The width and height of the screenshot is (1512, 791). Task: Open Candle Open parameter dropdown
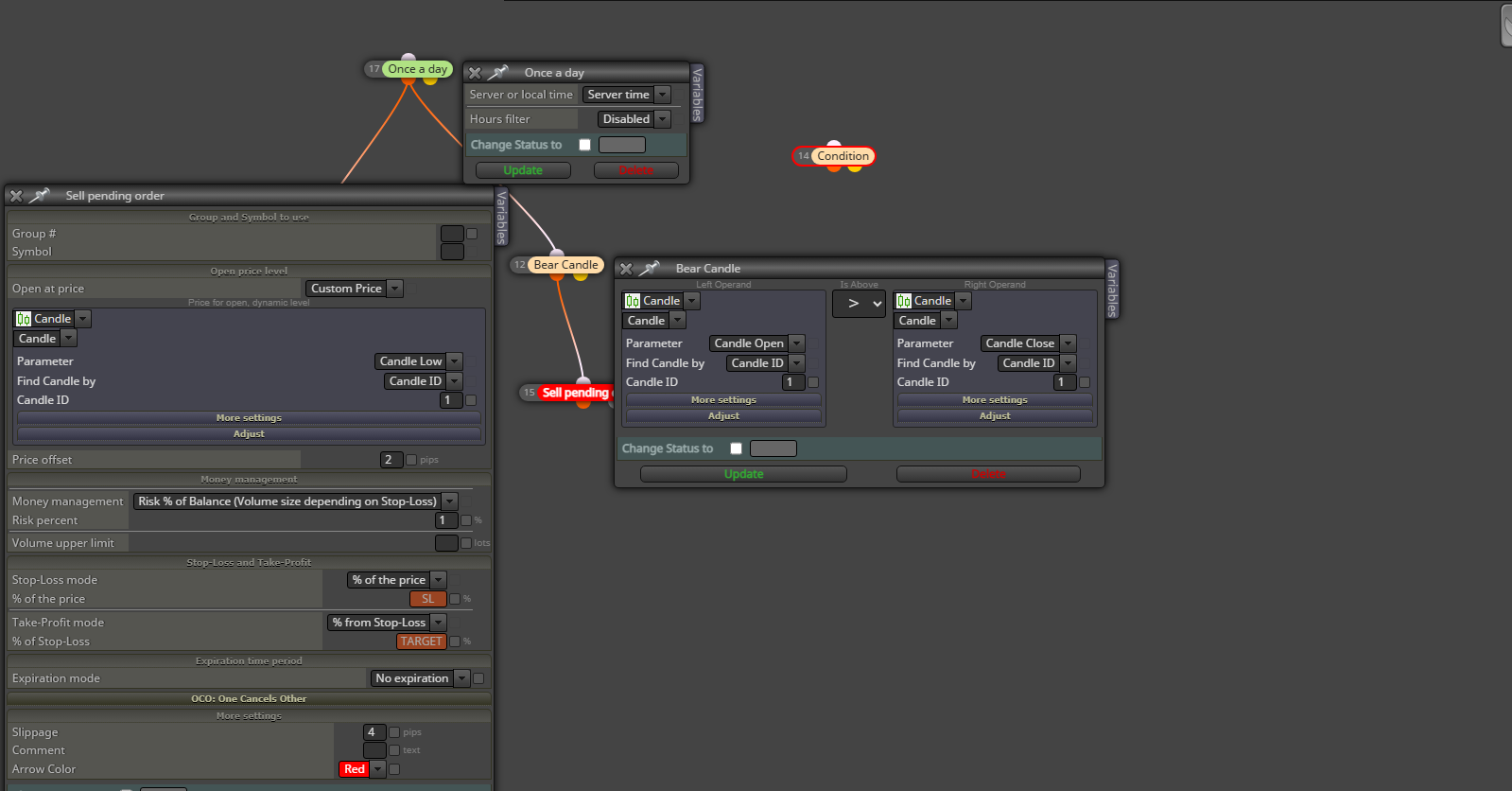(757, 343)
